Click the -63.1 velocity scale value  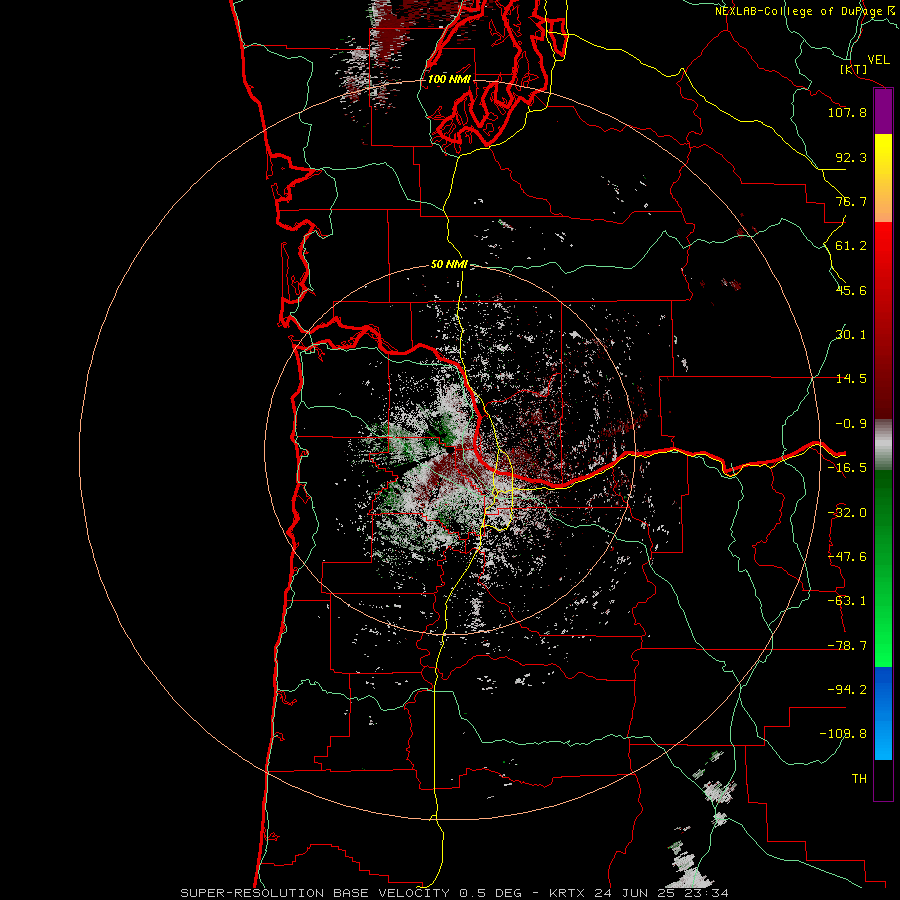[x=847, y=601]
